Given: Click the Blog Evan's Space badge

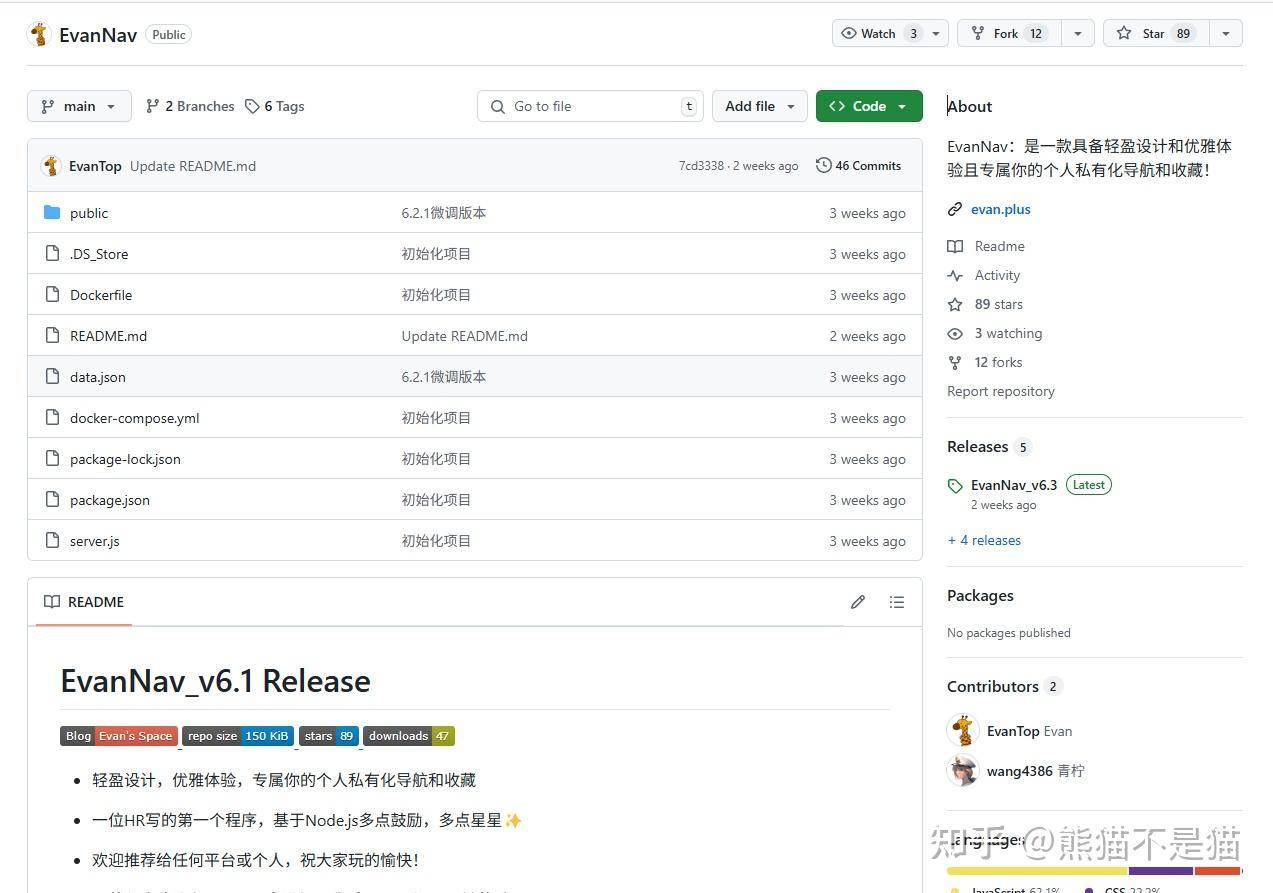Looking at the screenshot, I should pos(119,736).
